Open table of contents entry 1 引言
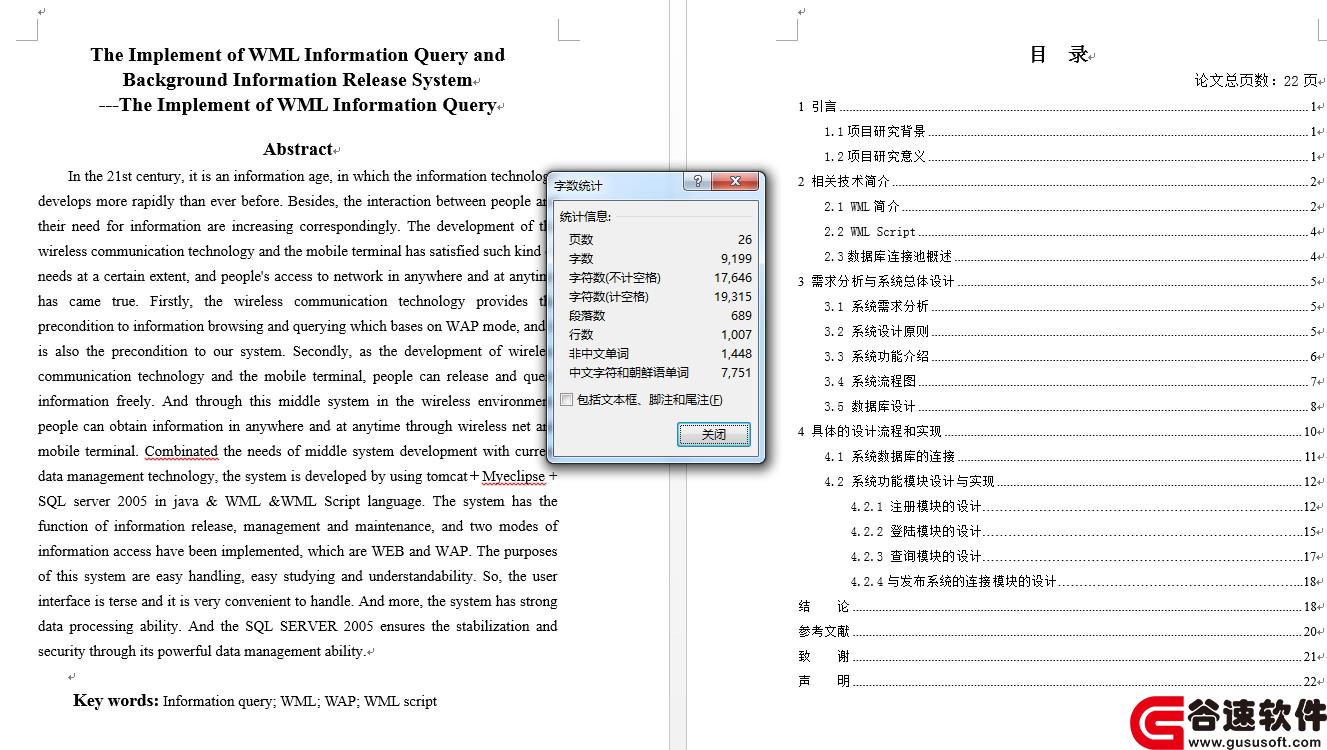 tap(1058, 106)
